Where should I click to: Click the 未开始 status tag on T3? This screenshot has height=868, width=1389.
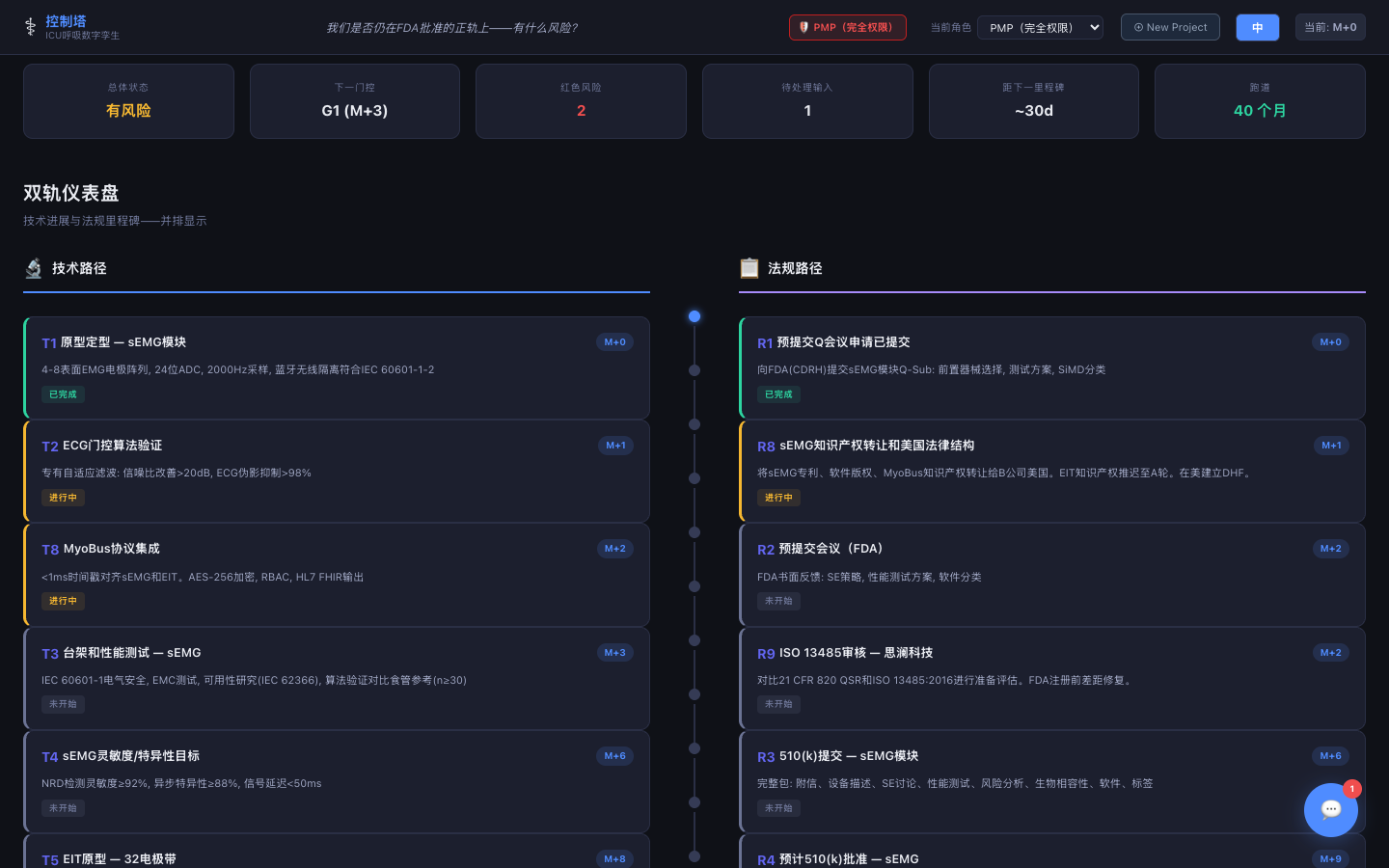click(x=63, y=704)
